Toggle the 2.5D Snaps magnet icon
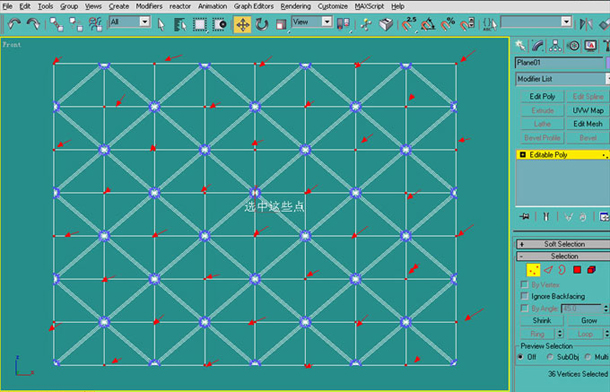The image size is (610, 392). 409,24
